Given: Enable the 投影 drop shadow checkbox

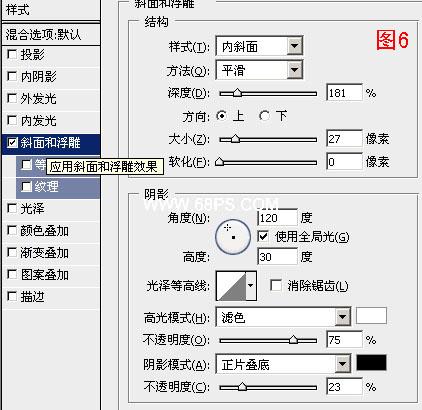Looking at the screenshot, I should coord(12,54).
